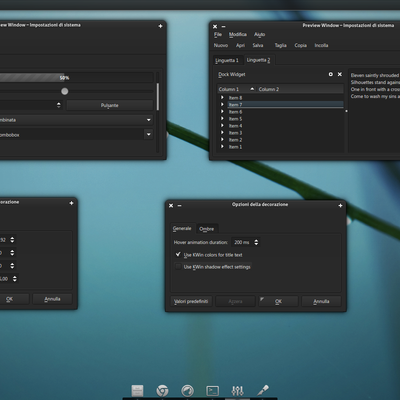Viewport: 400px width, 400px height.
Task: Open the Modifica menu
Action: (x=238, y=34)
